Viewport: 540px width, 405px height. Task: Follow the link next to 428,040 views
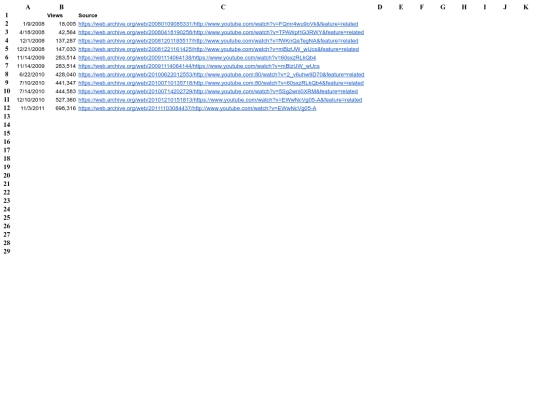pyautogui.click(x=221, y=75)
